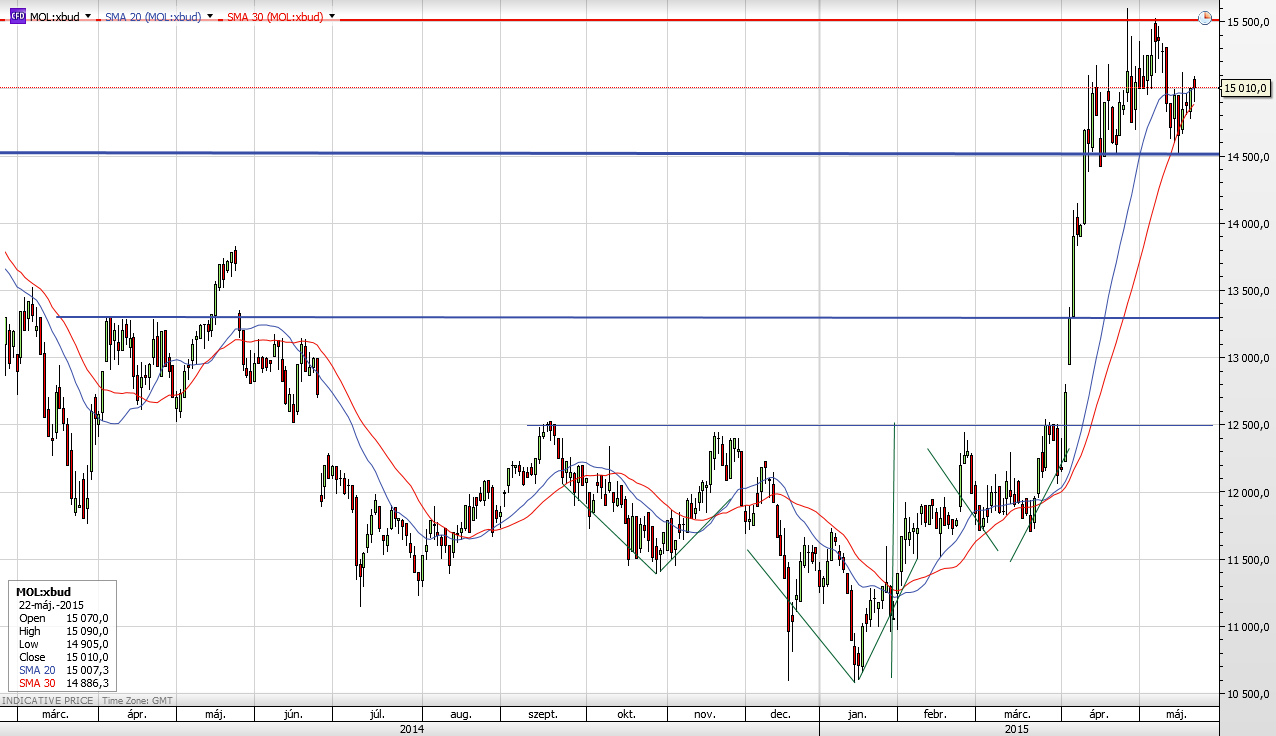Click the Close 15 010,0 info value

point(85,657)
